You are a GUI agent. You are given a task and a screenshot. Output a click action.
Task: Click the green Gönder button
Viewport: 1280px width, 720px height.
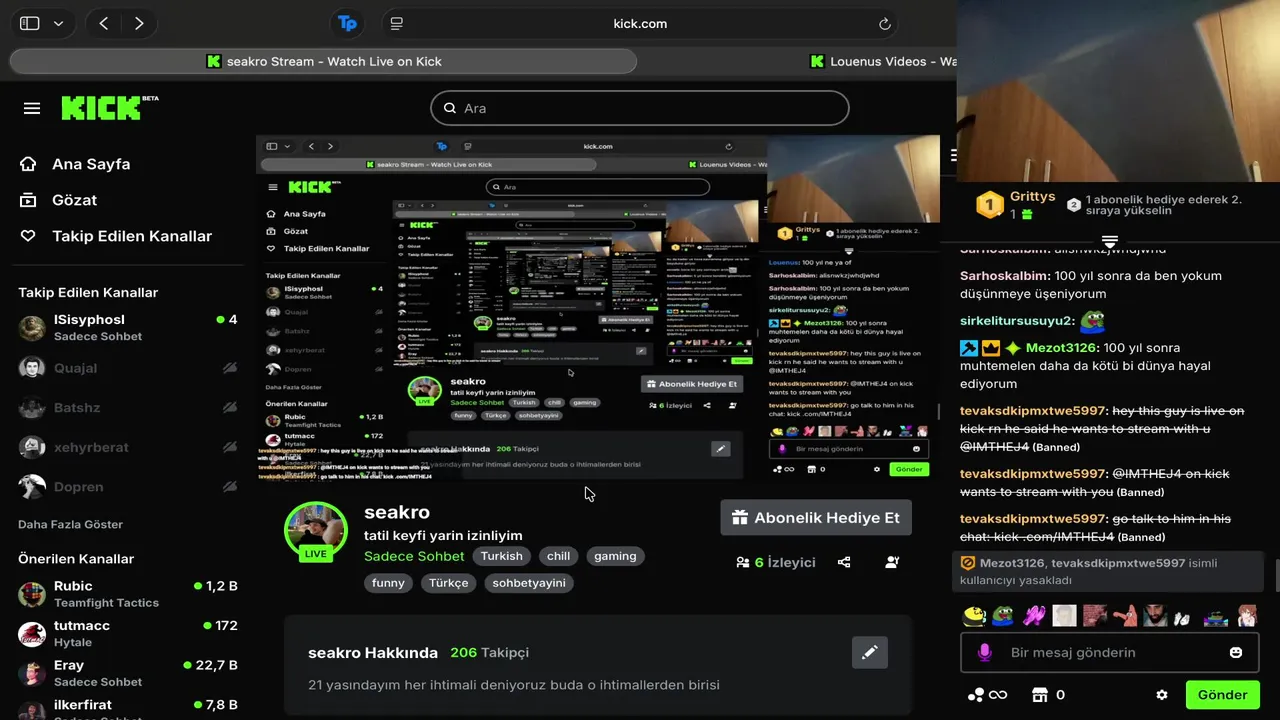[x=1222, y=695]
